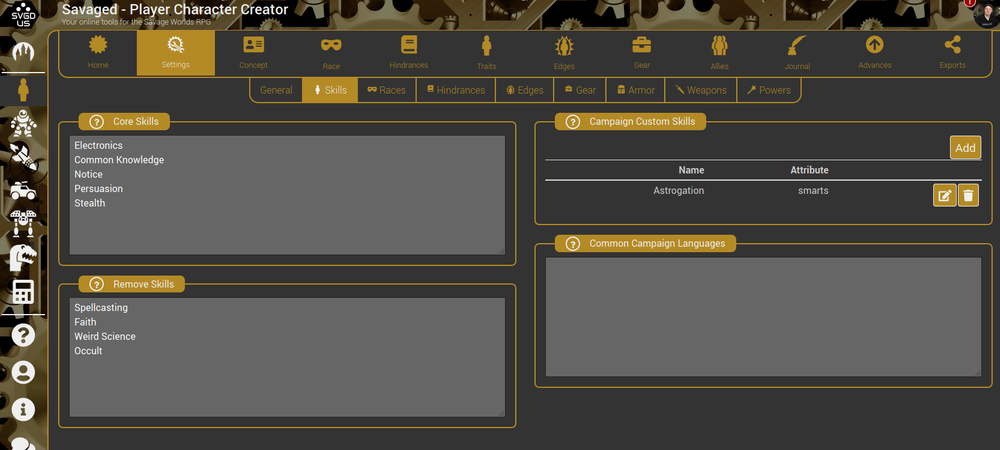1000x450 pixels.
Task: Click the Name column header
Action: [691, 170]
